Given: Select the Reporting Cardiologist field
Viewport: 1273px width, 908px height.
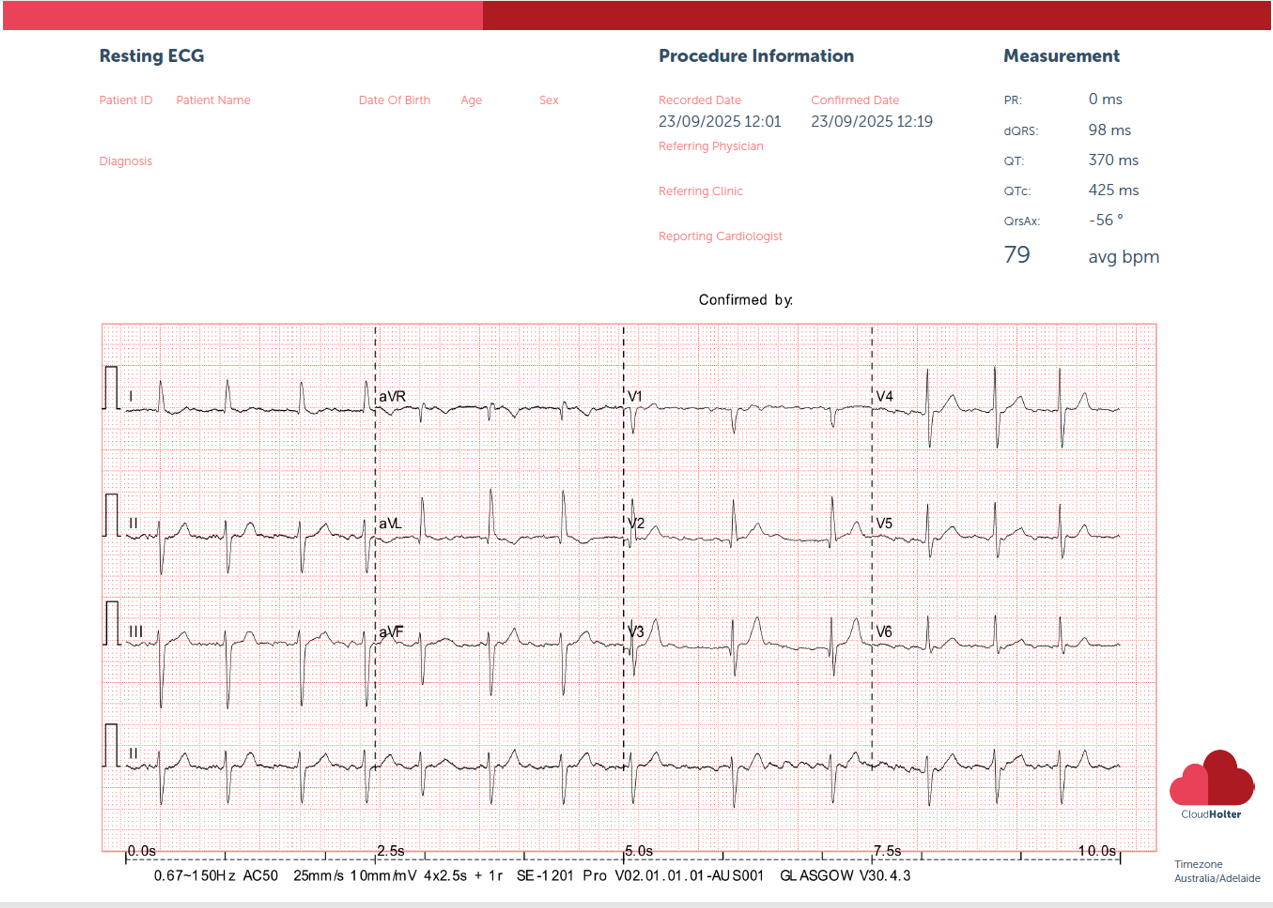Looking at the screenshot, I should [720, 236].
